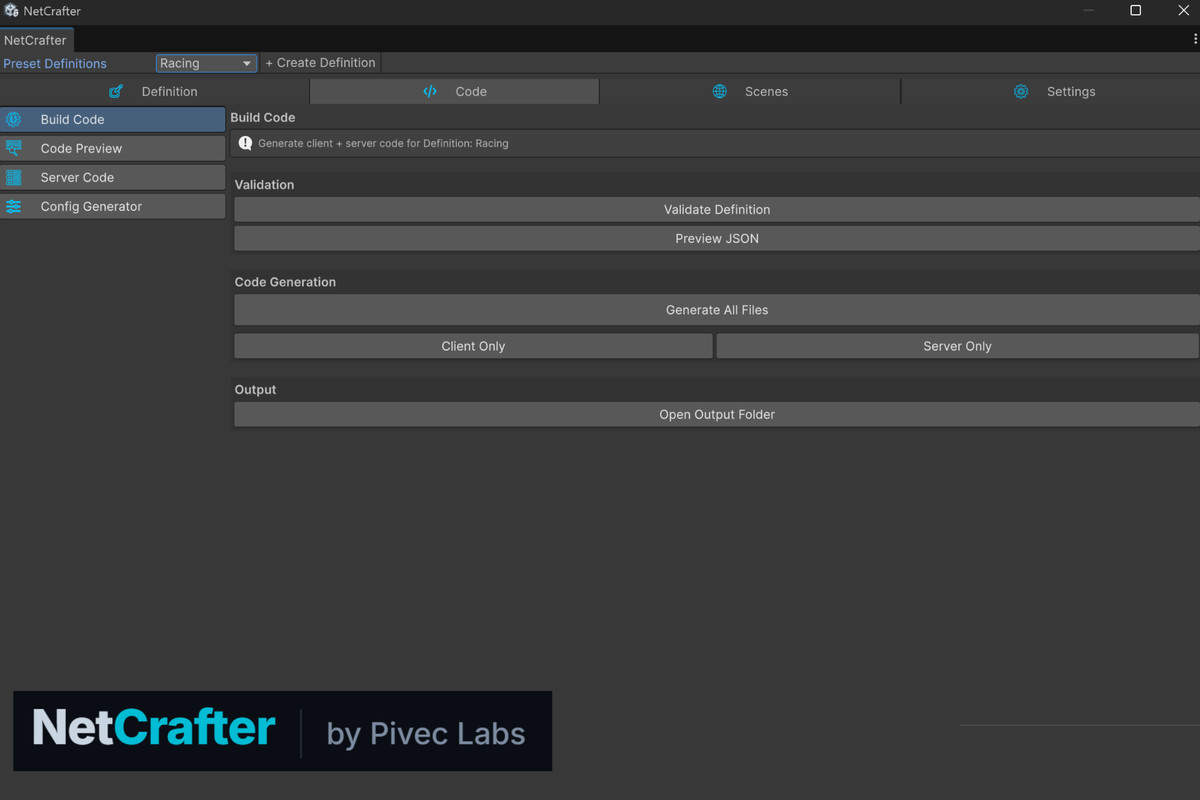The width and height of the screenshot is (1200, 800).
Task: Click Open Output Folder button
Action: click(x=717, y=414)
